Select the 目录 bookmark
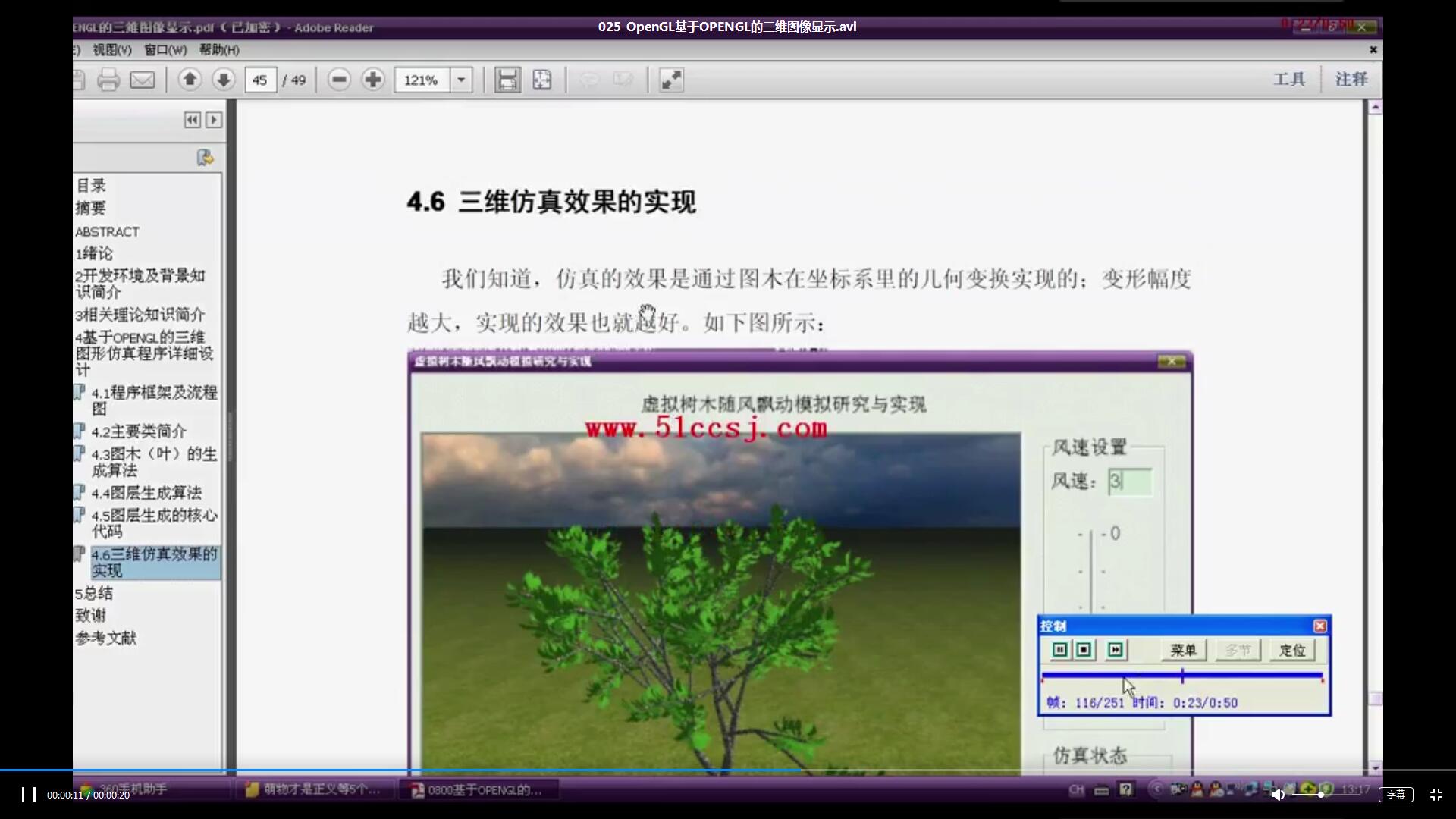This screenshot has width=1456, height=819. coord(91,185)
